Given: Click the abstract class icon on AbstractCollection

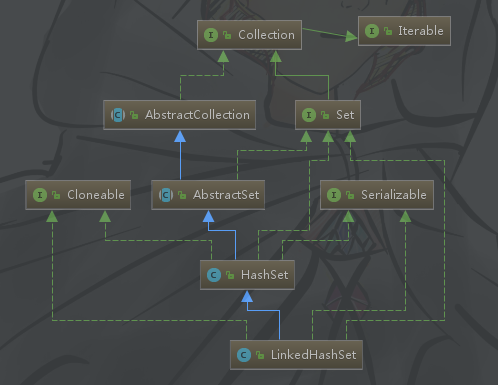Looking at the screenshot, I should click(118, 115).
